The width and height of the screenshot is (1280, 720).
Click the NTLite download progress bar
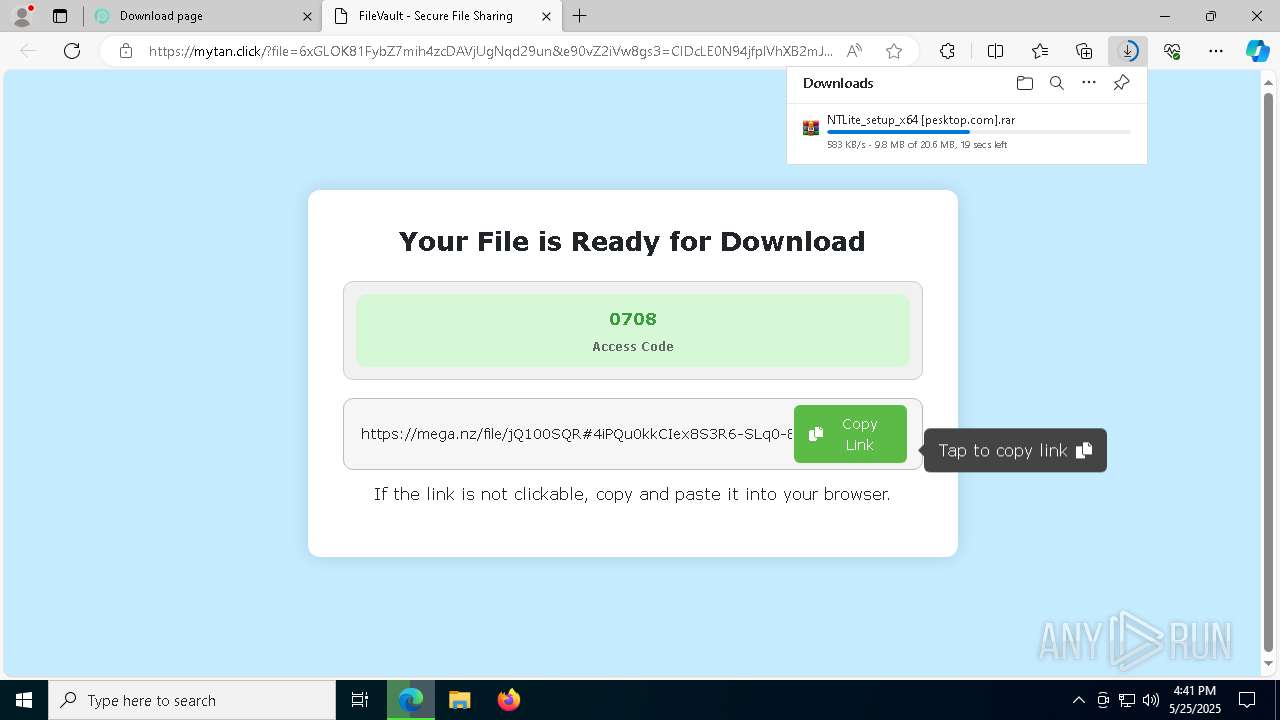tap(978, 132)
